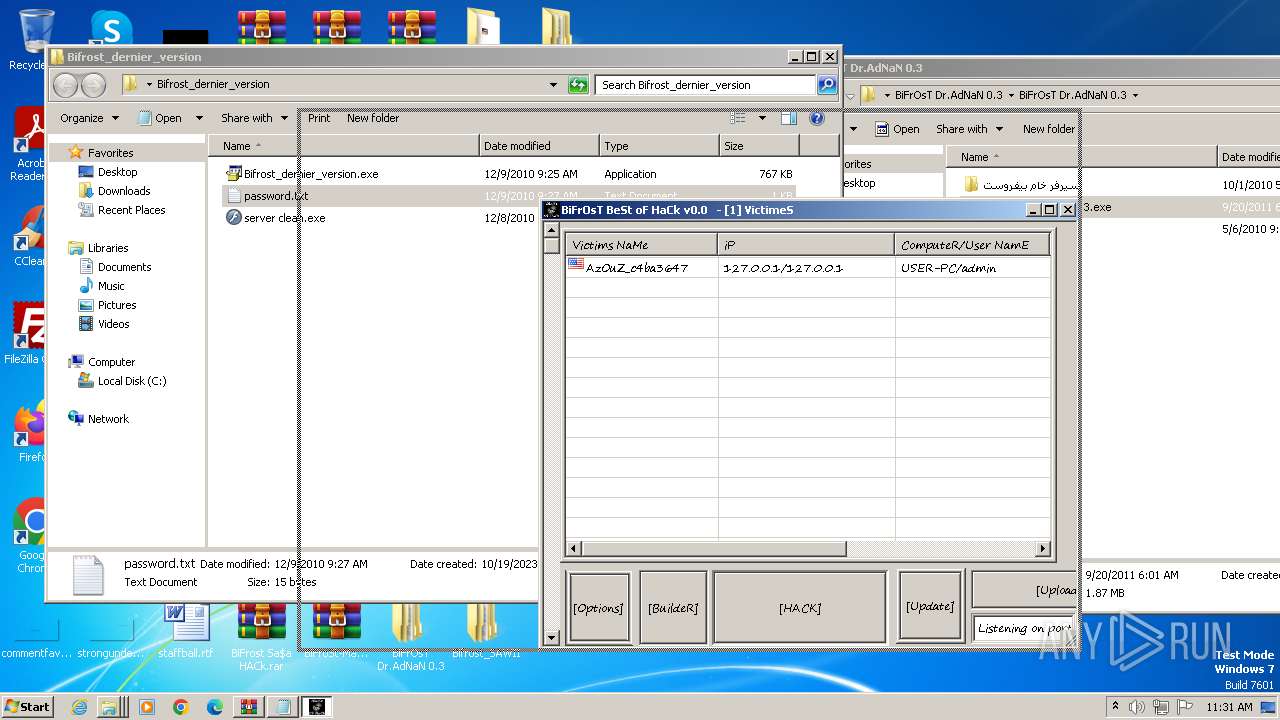This screenshot has height=720, width=1280.
Task: Click the [Update] button in Bifrost
Action: (930, 607)
